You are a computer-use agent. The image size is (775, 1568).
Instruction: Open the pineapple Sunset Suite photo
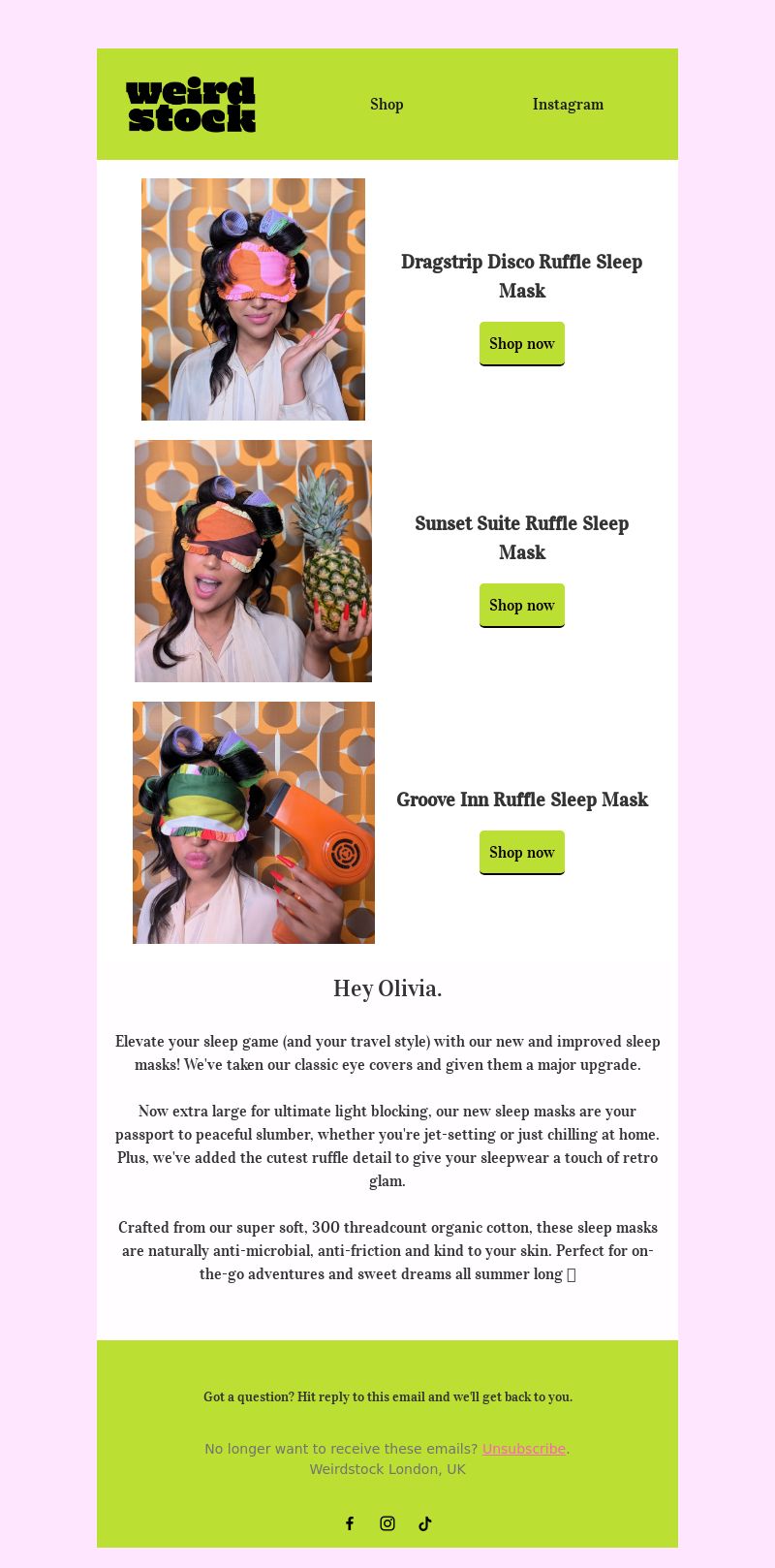point(253,561)
